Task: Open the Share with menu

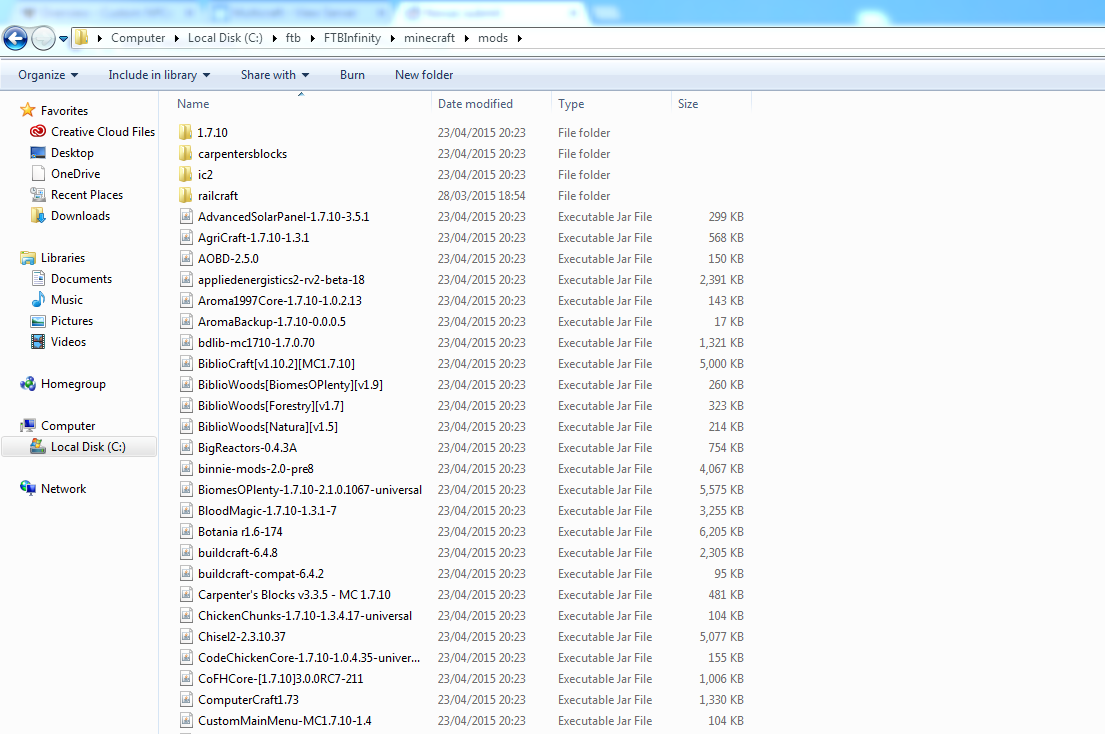Action: pos(275,75)
